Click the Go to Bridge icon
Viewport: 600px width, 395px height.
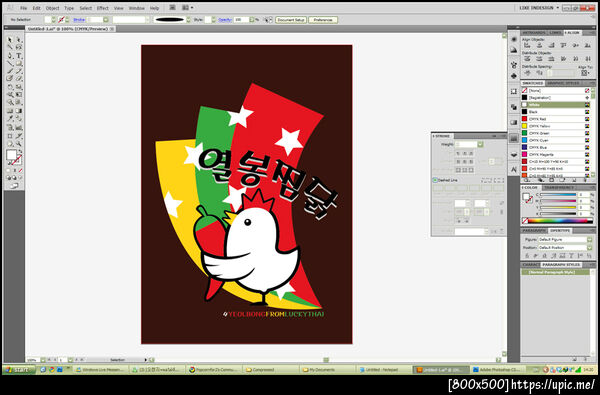(x=173, y=8)
